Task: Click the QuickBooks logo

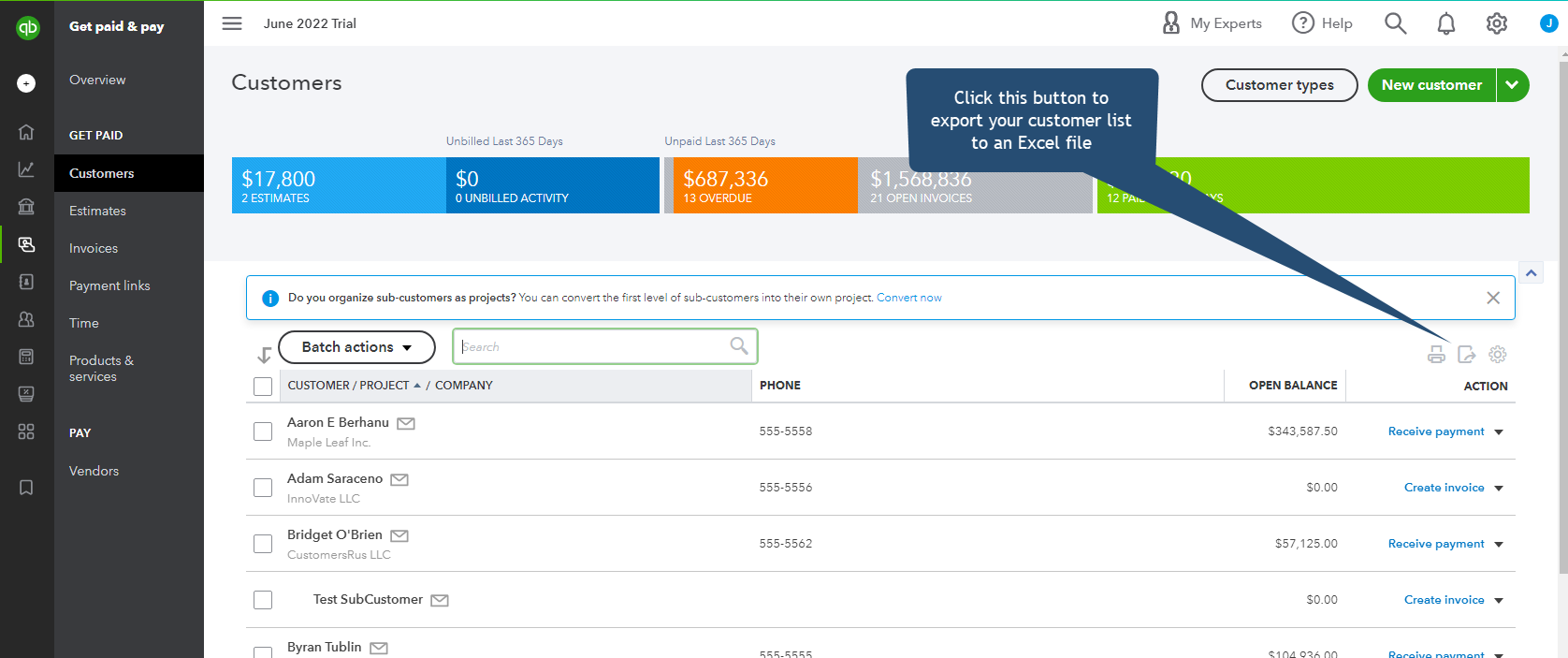Action: pyautogui.click(x=27, y=28)
